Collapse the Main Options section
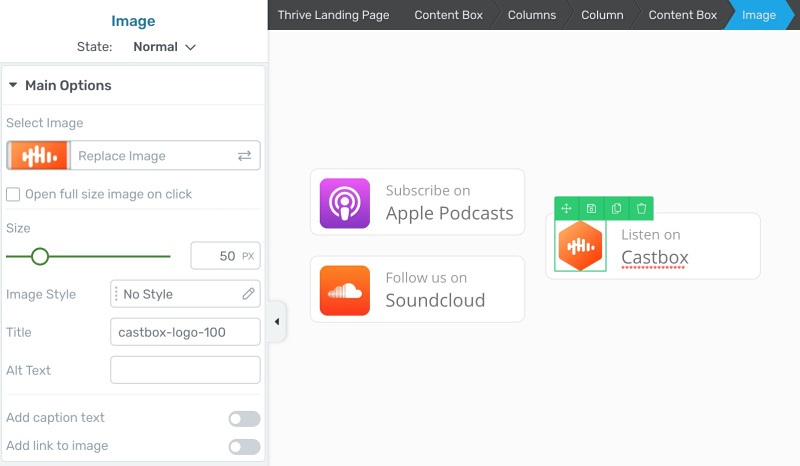Screen dimensions: 800x466 13,85
